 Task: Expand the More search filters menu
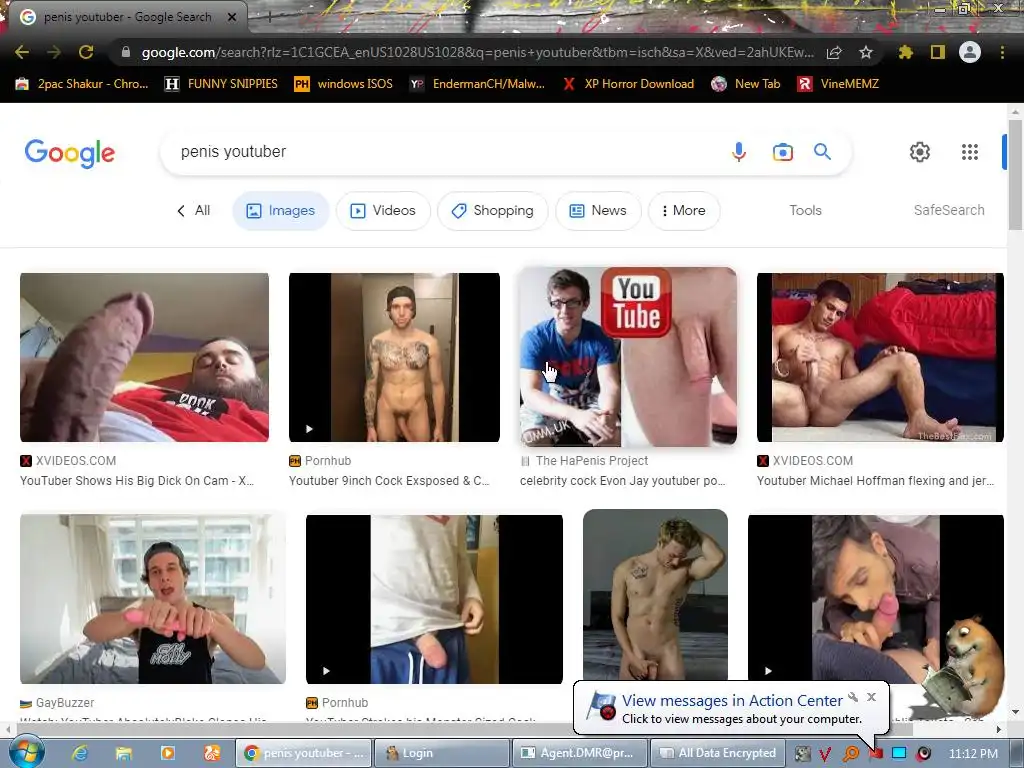tap(684, 210)
